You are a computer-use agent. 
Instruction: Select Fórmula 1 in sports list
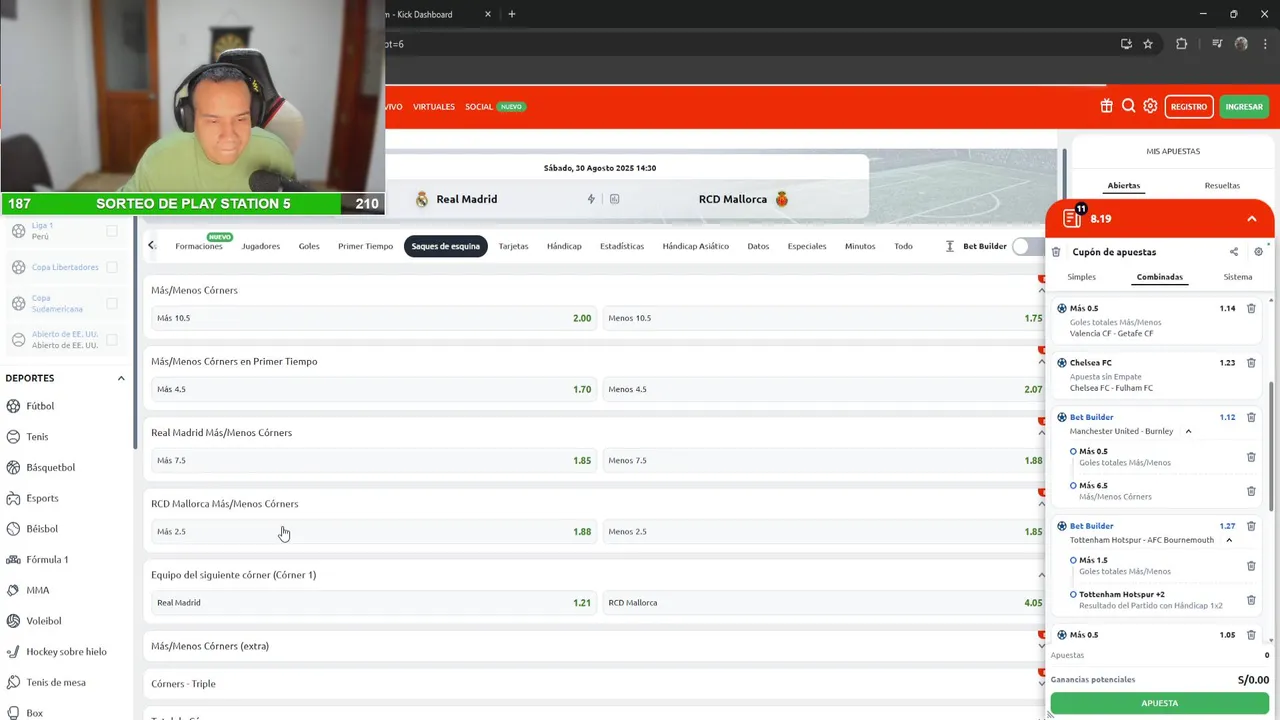47,559
